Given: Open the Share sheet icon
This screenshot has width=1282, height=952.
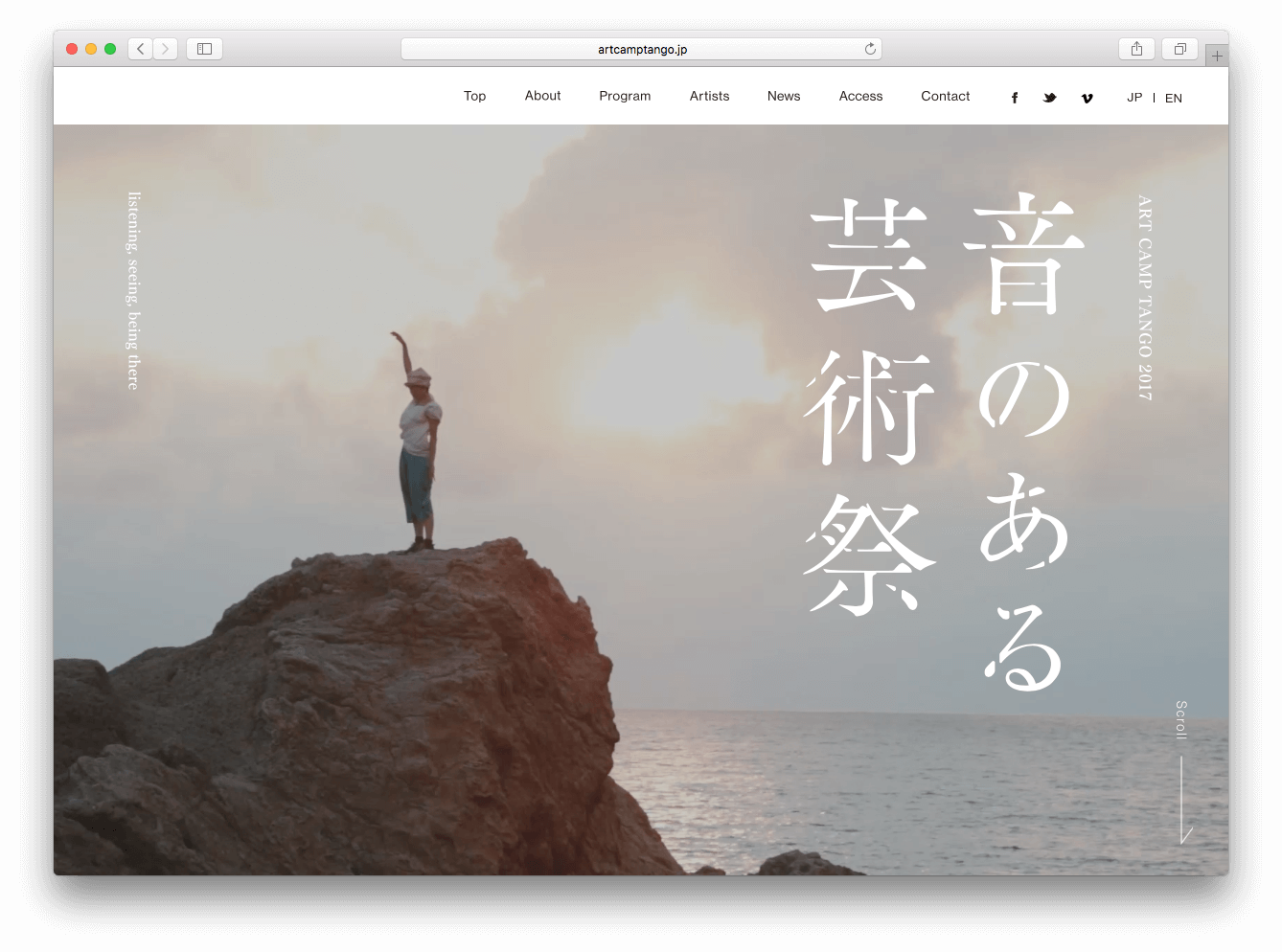Looking at the screenshot, I should pyautogui.click(x=1136, y=49).
